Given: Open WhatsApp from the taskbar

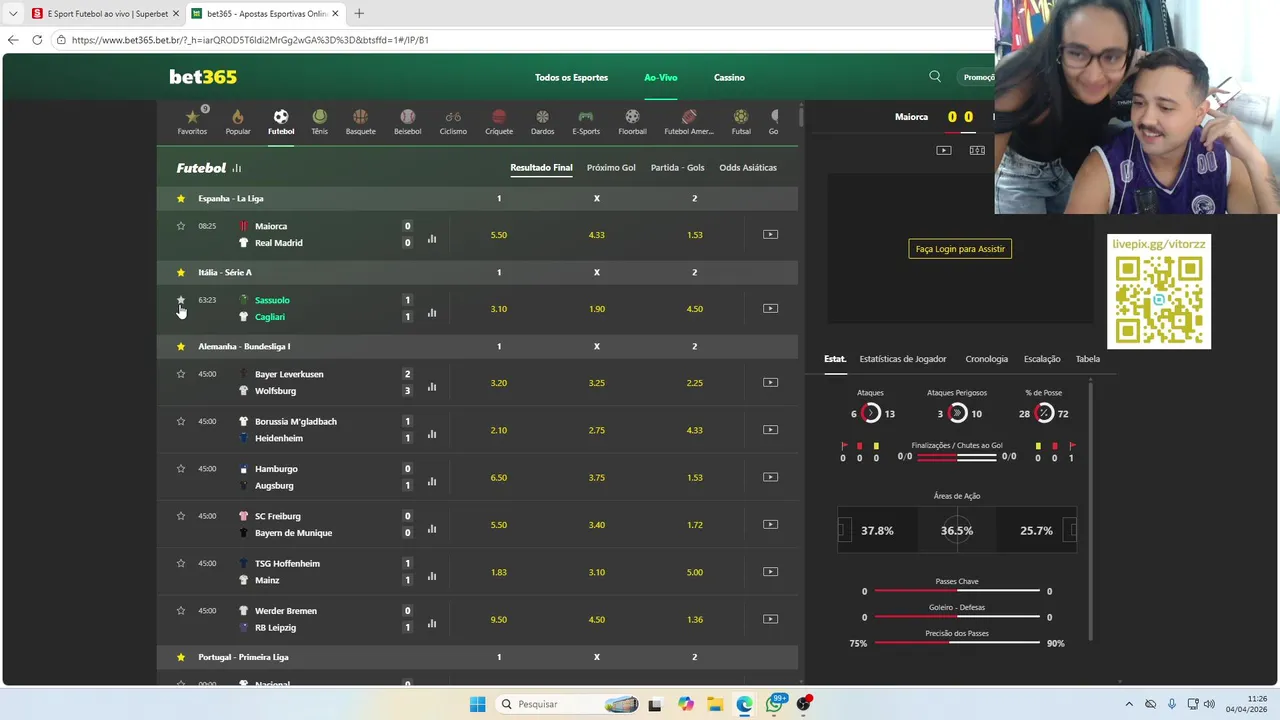Looking at the screenshot, I should tap(774, 704).
